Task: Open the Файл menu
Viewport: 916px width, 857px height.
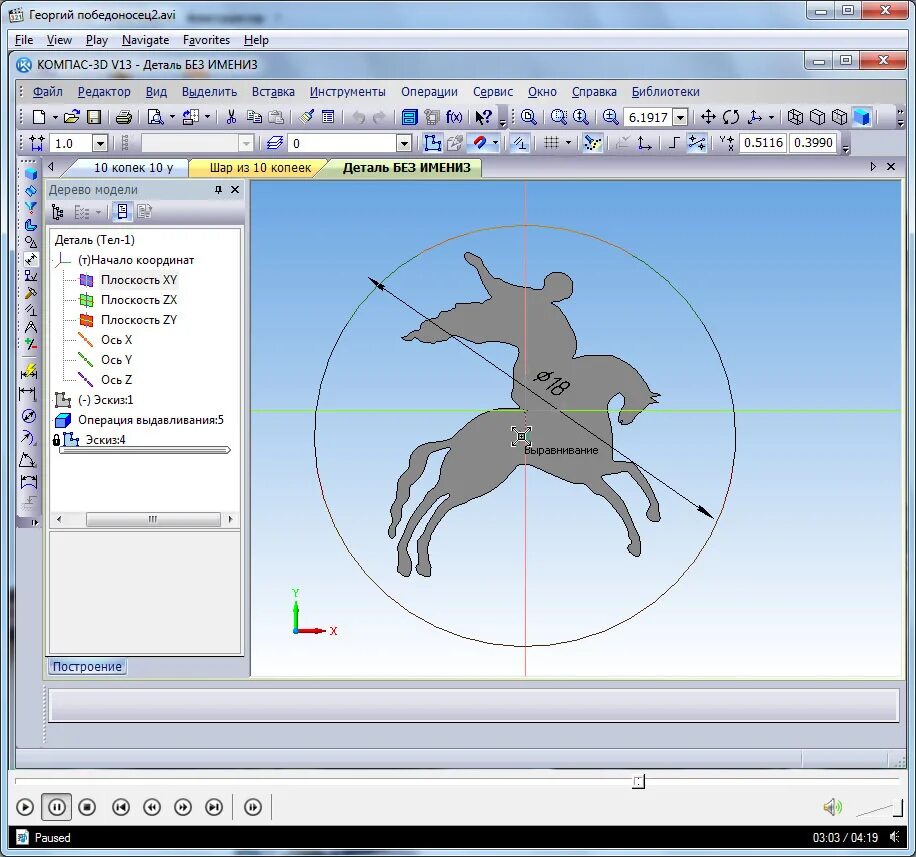Action: (48, 92)
